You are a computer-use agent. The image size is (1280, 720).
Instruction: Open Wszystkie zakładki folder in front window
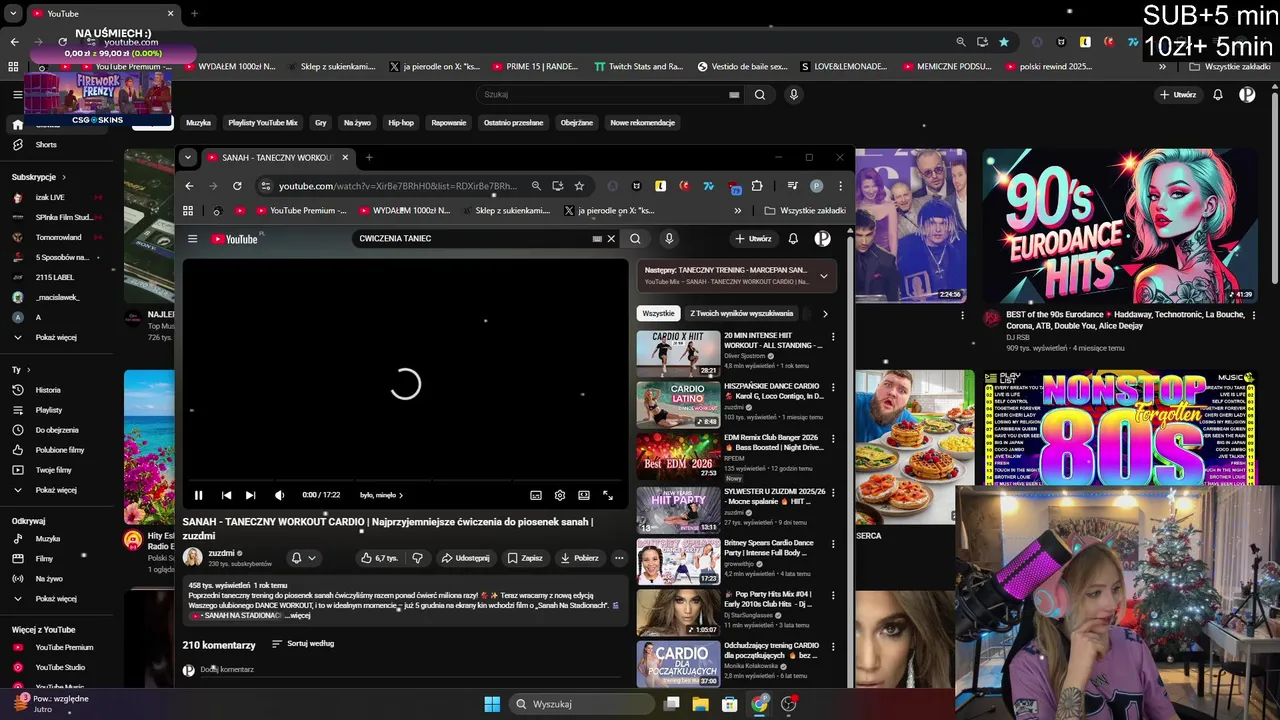(805, 211)
